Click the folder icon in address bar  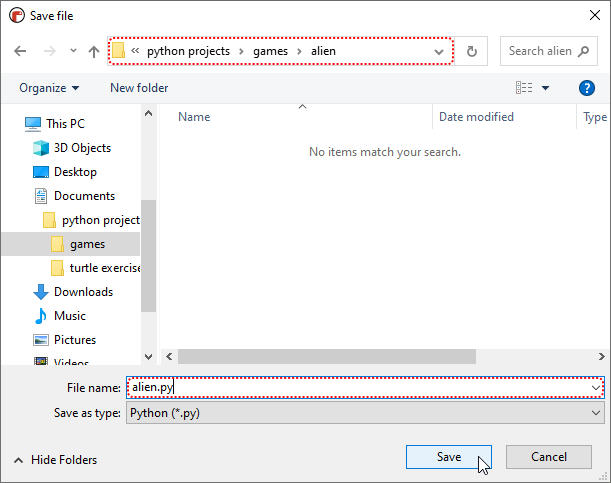118,51
